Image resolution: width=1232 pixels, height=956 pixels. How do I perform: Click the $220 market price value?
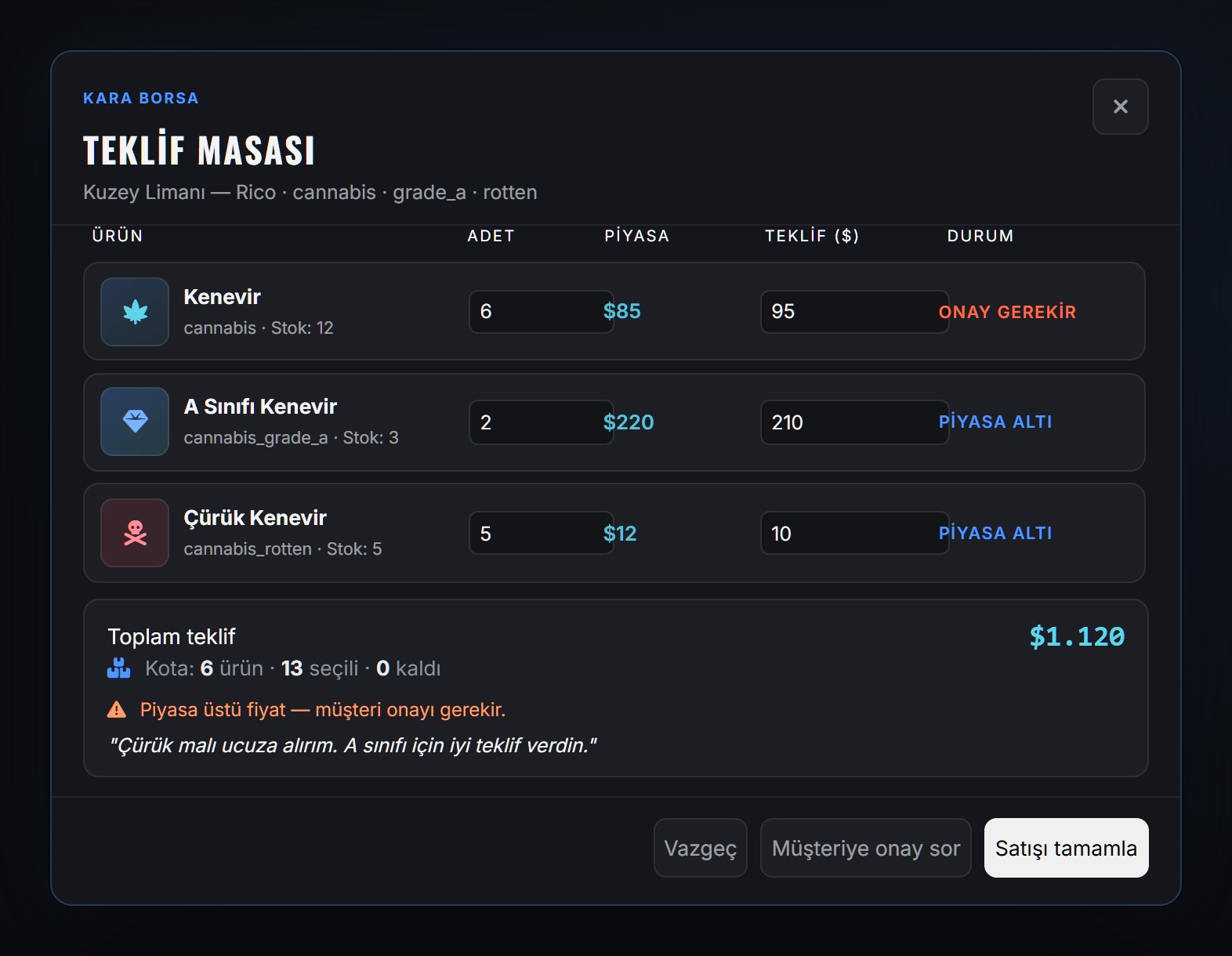[629, 422]
